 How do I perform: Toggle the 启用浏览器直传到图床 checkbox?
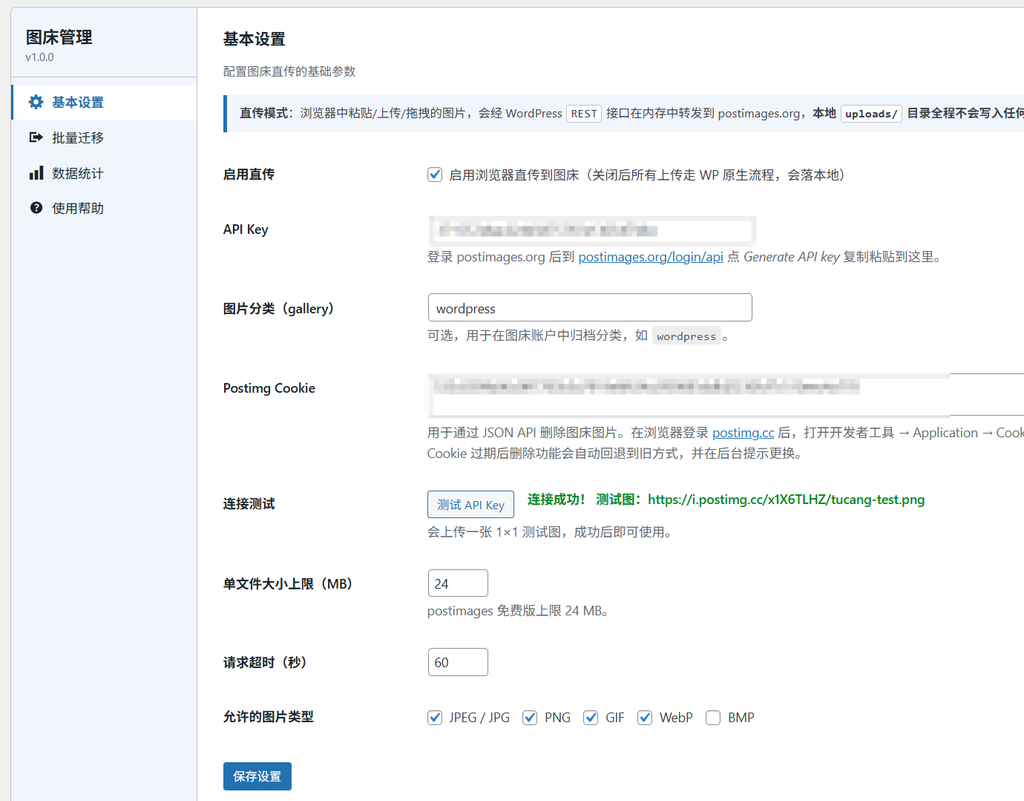pyautogui.click(x=434, y=175)
